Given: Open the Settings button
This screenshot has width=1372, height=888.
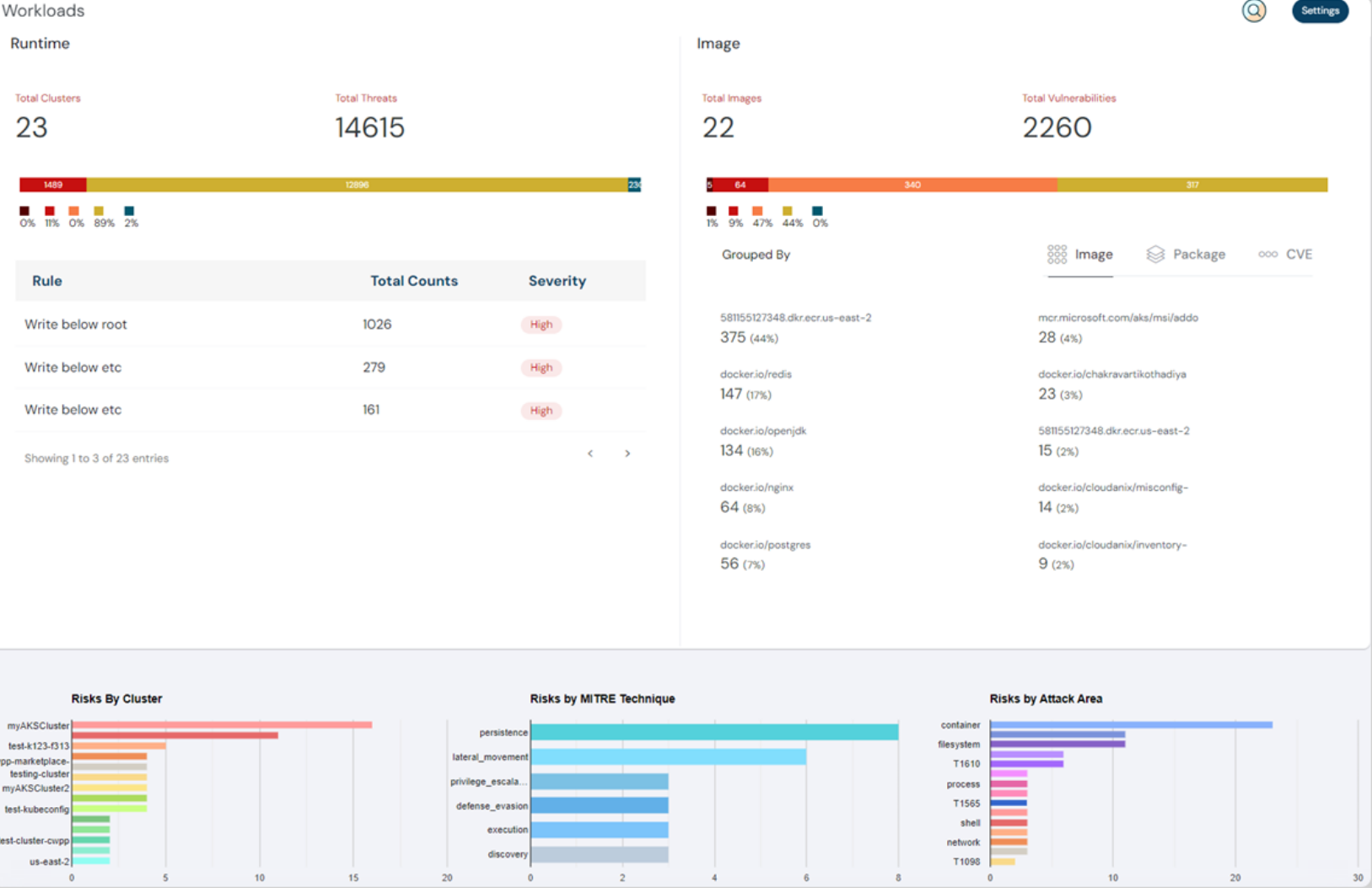Looking at the screenshot, I should point(1319,11).
